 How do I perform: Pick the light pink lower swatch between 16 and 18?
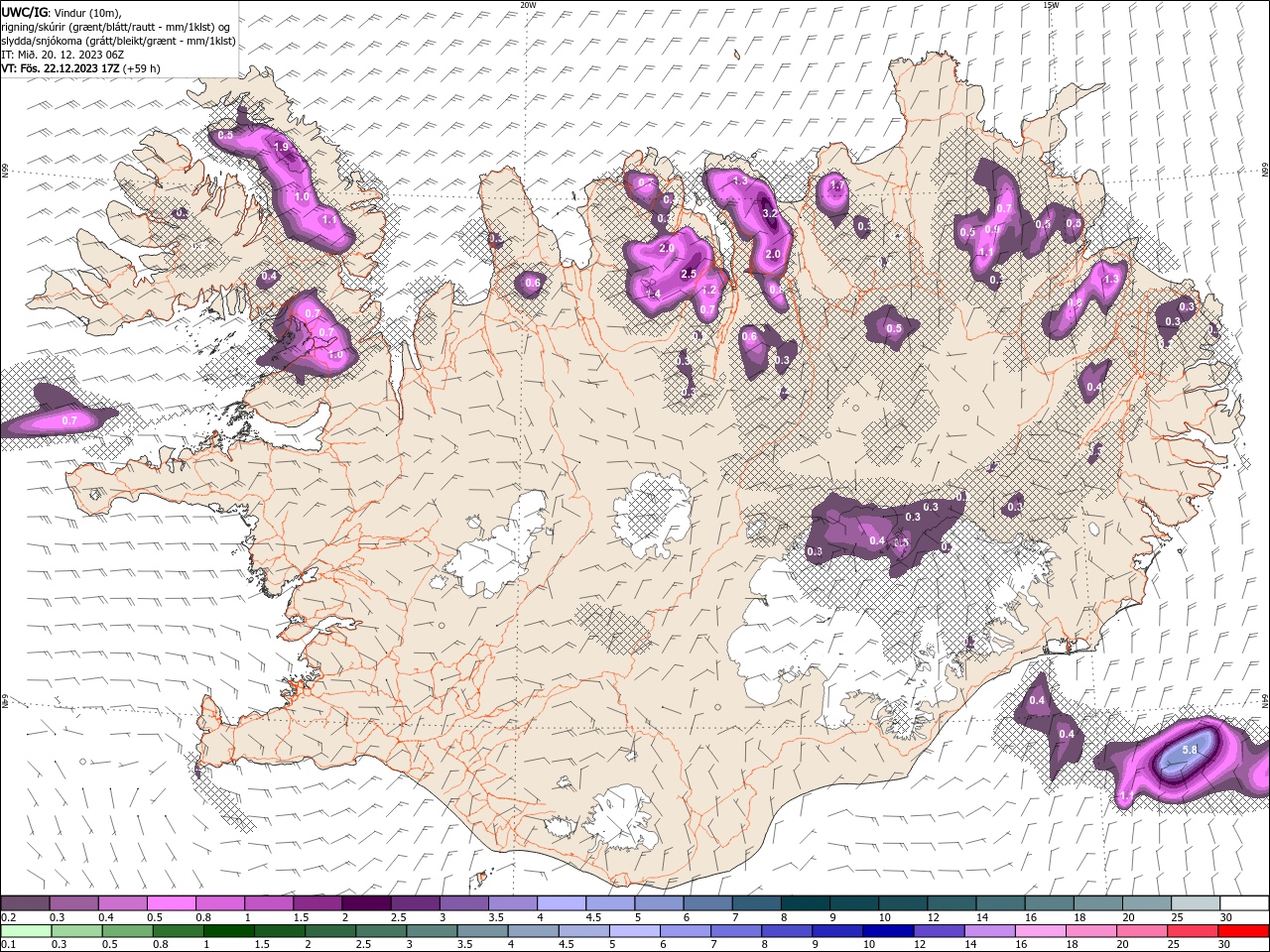click(1038, 931)
